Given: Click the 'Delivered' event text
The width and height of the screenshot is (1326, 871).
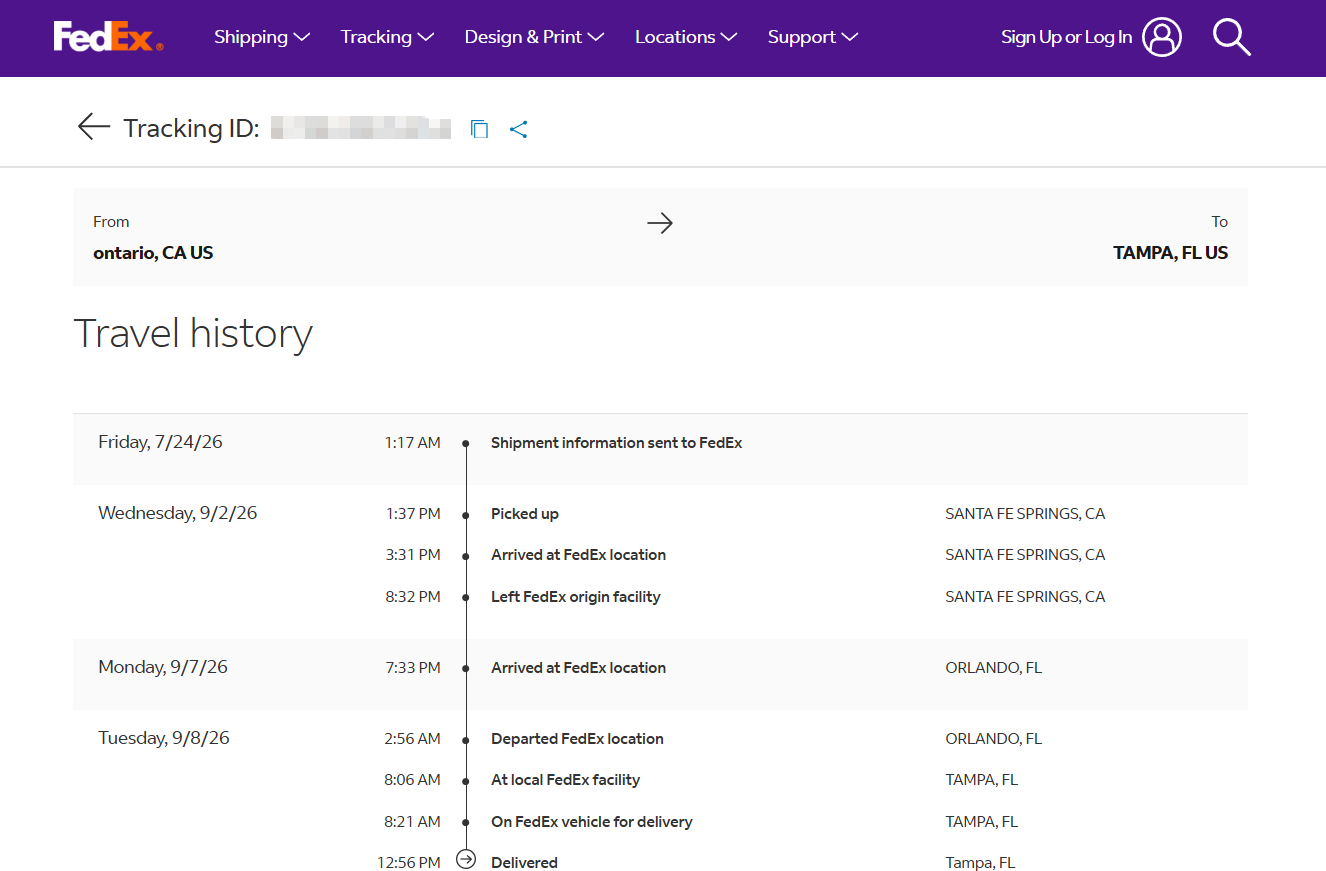Looking at the screenshot, I should (524, 863).
